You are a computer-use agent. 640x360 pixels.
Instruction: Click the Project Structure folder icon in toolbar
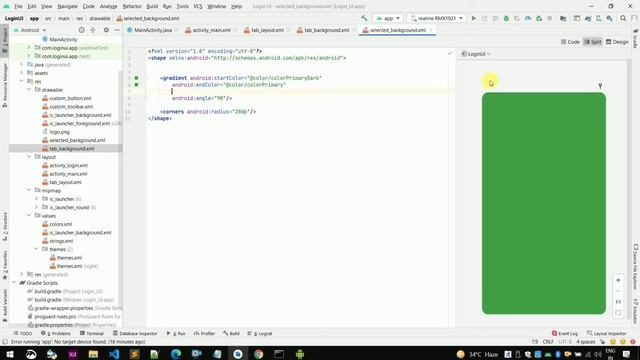coord(563,18)
